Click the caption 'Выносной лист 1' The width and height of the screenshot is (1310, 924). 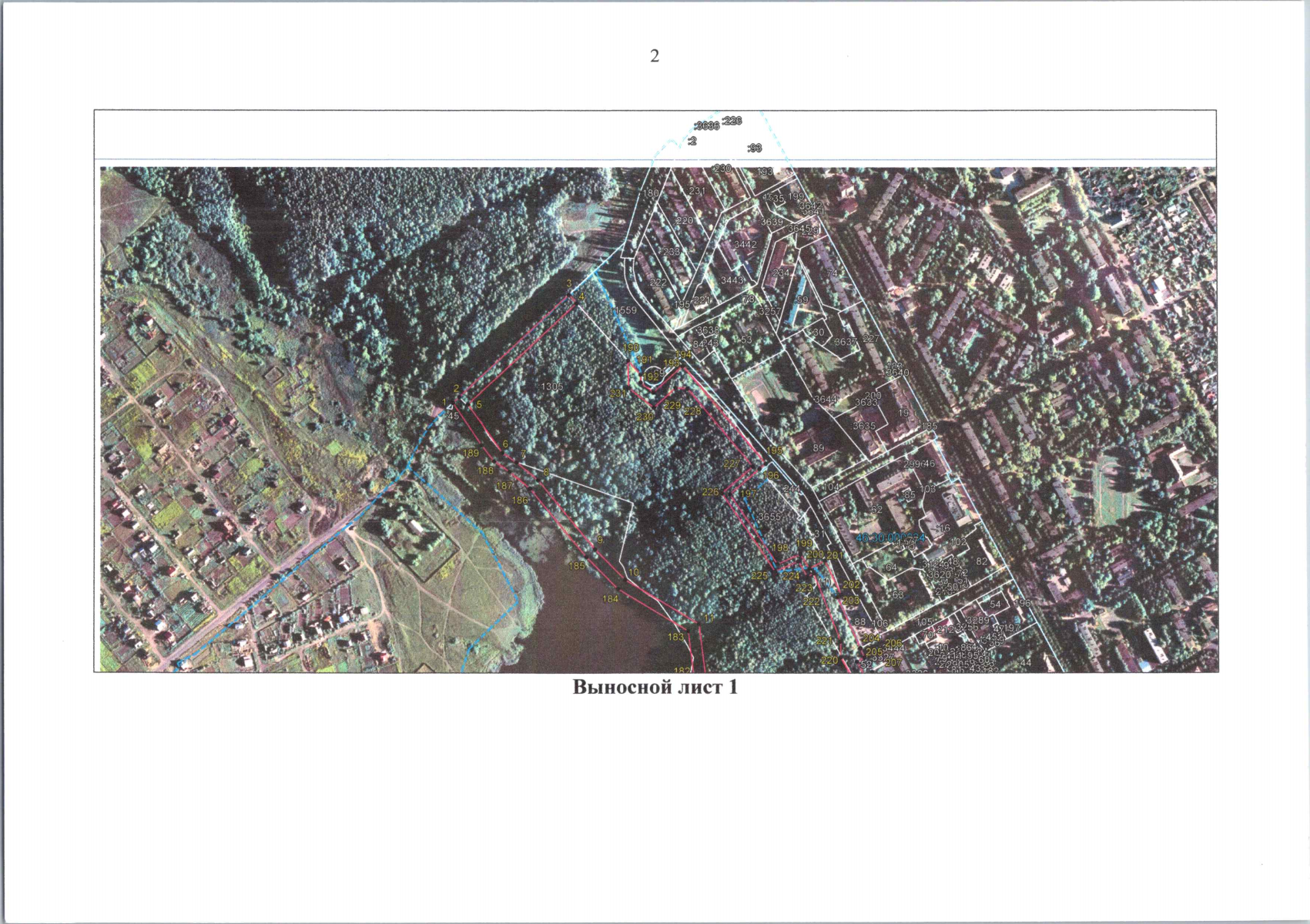tap(655, 687)
